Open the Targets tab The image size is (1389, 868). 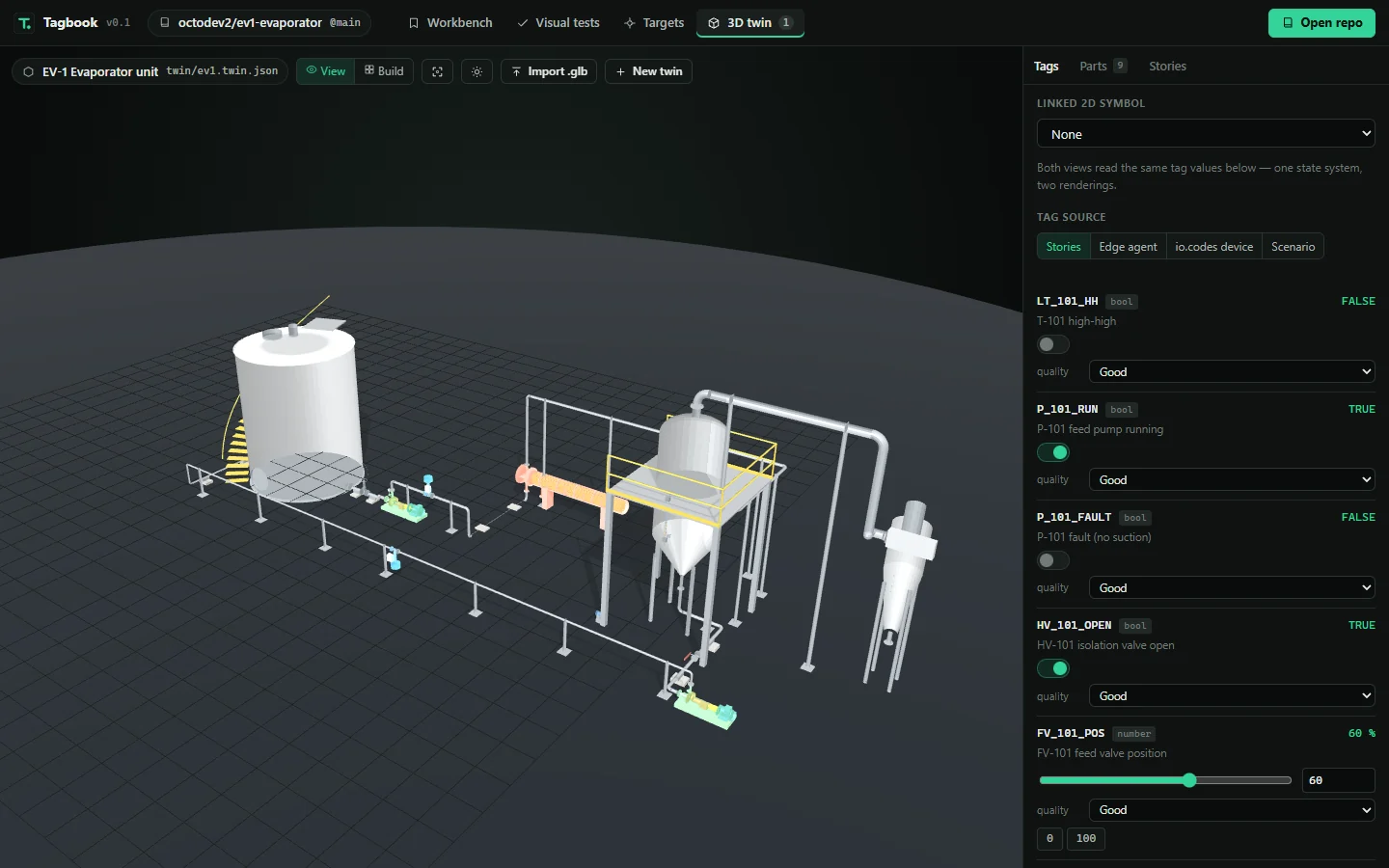(653, 23)
